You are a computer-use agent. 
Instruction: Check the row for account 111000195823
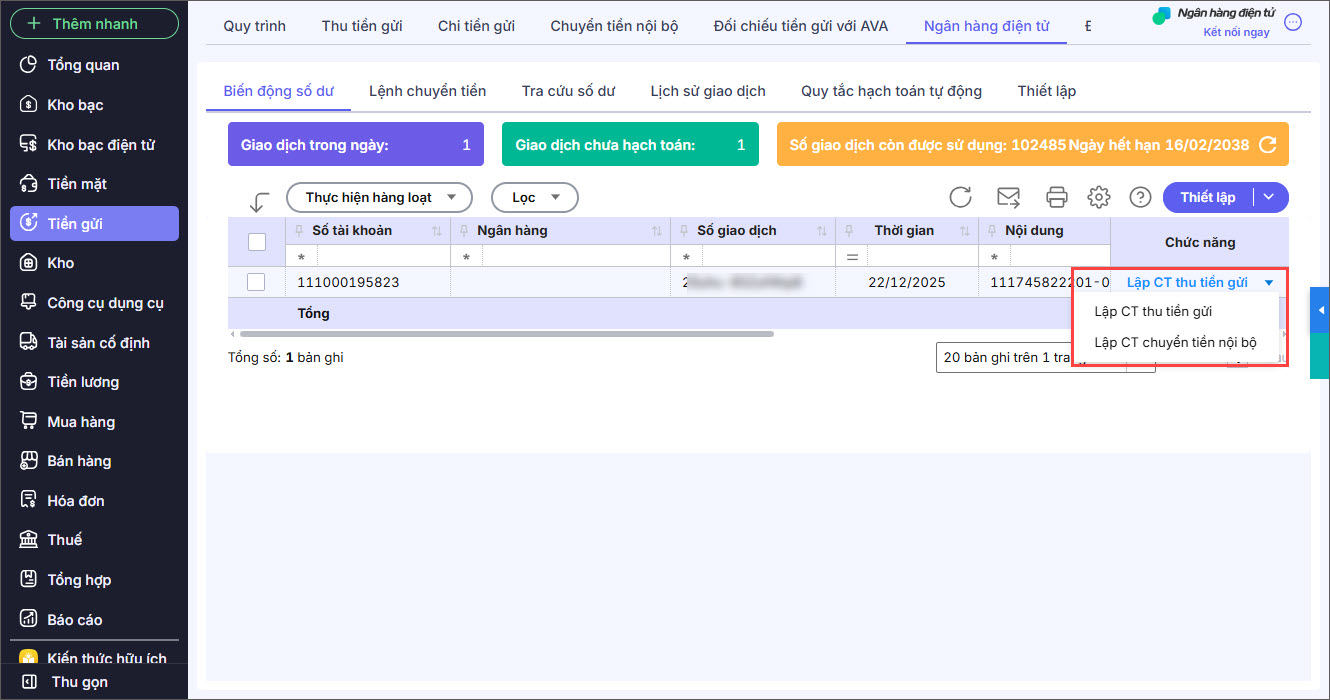click(256, 282)
